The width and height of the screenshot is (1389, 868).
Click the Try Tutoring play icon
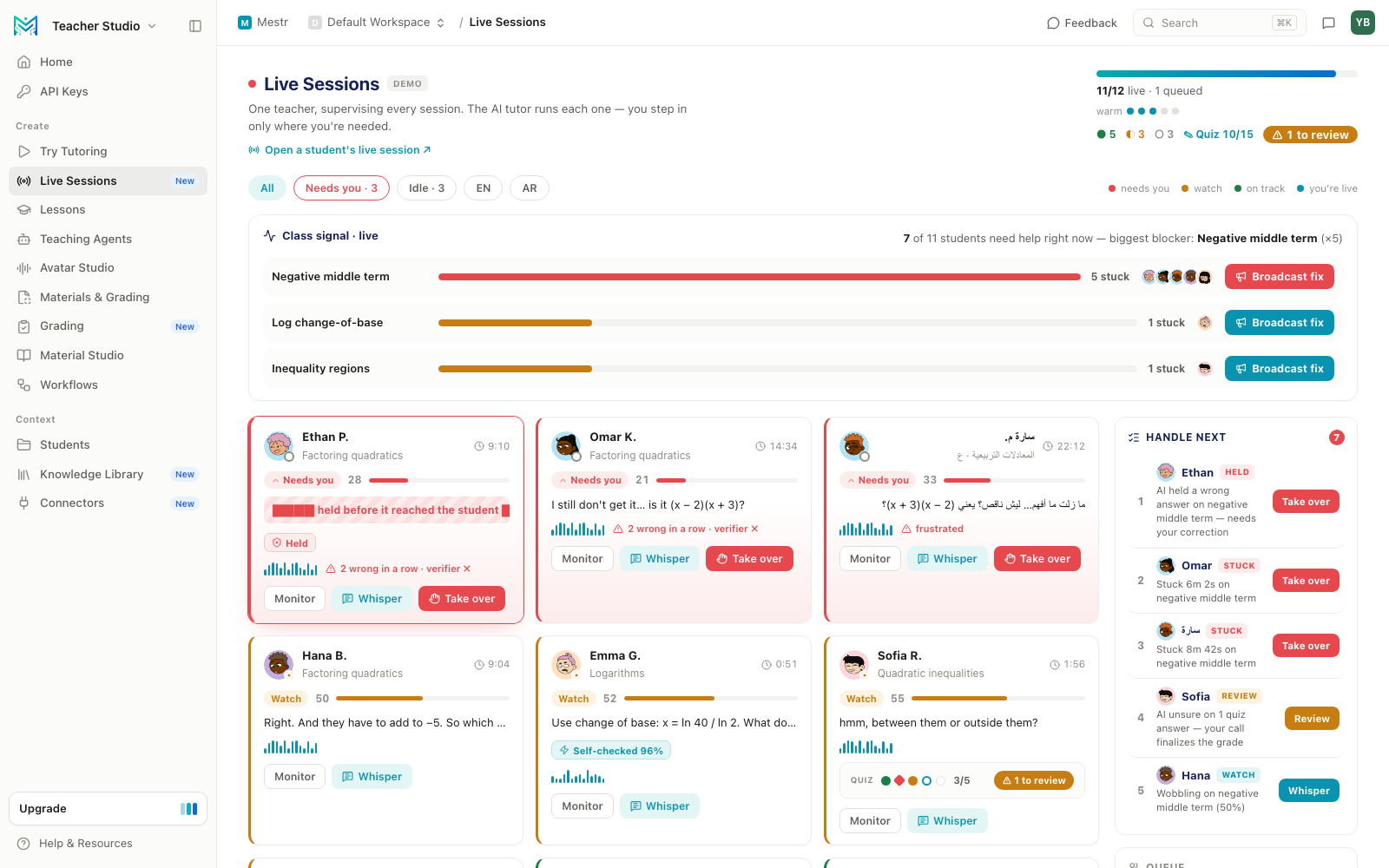(x=24, y=151)
